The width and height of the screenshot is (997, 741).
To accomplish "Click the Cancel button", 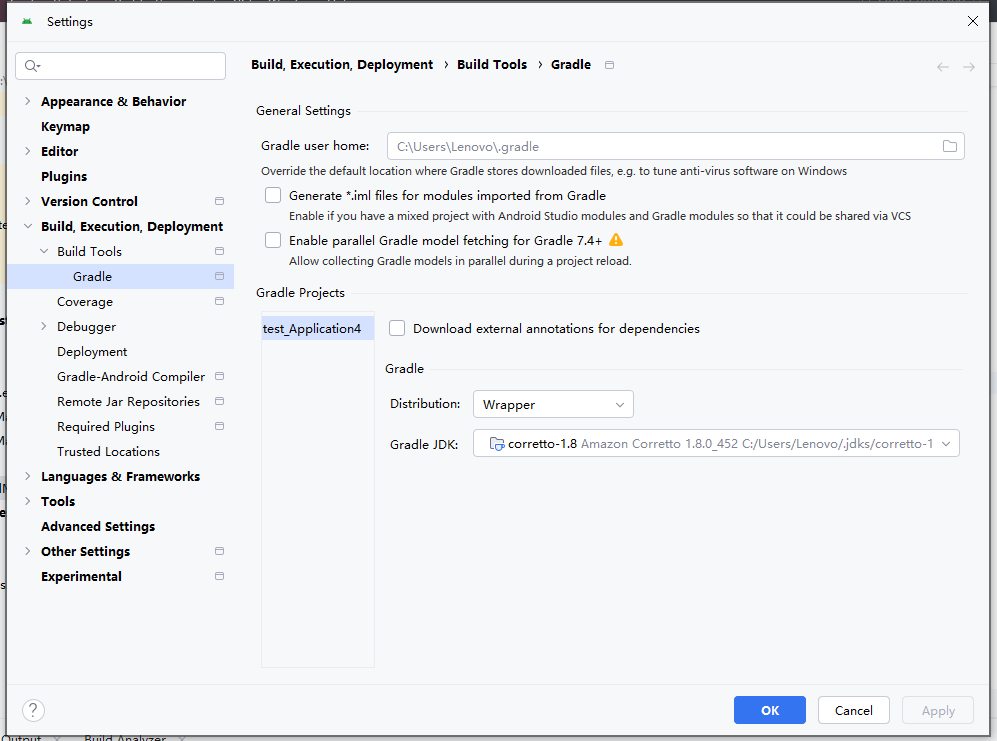I will (853, 710).
